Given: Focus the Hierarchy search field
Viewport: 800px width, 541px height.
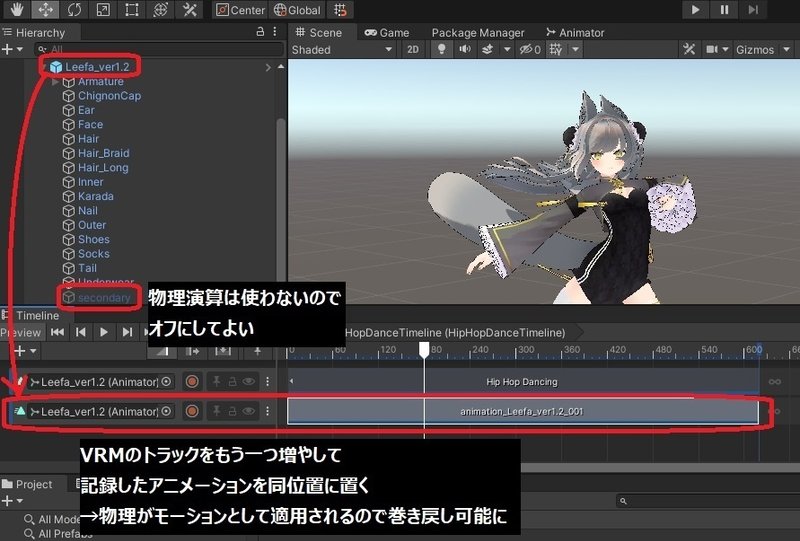Looking at the screenshot, I should pos(159,50).
